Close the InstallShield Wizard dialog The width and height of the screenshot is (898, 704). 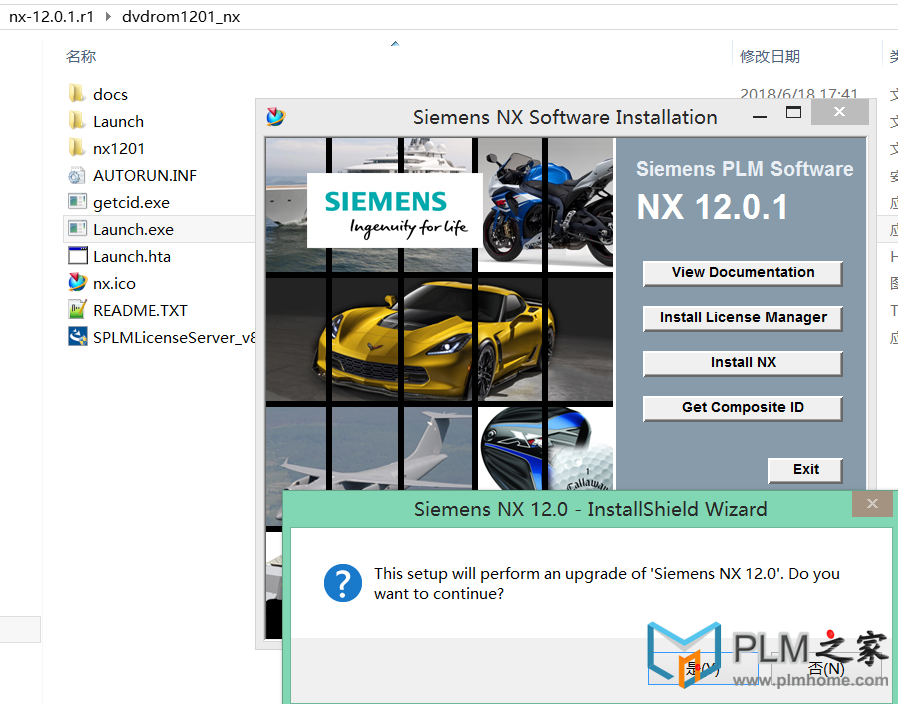coord(872,504)
